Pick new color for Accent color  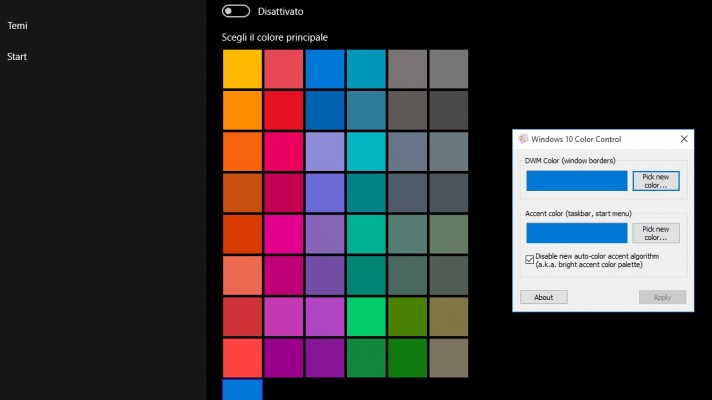(x=655, y=233)
